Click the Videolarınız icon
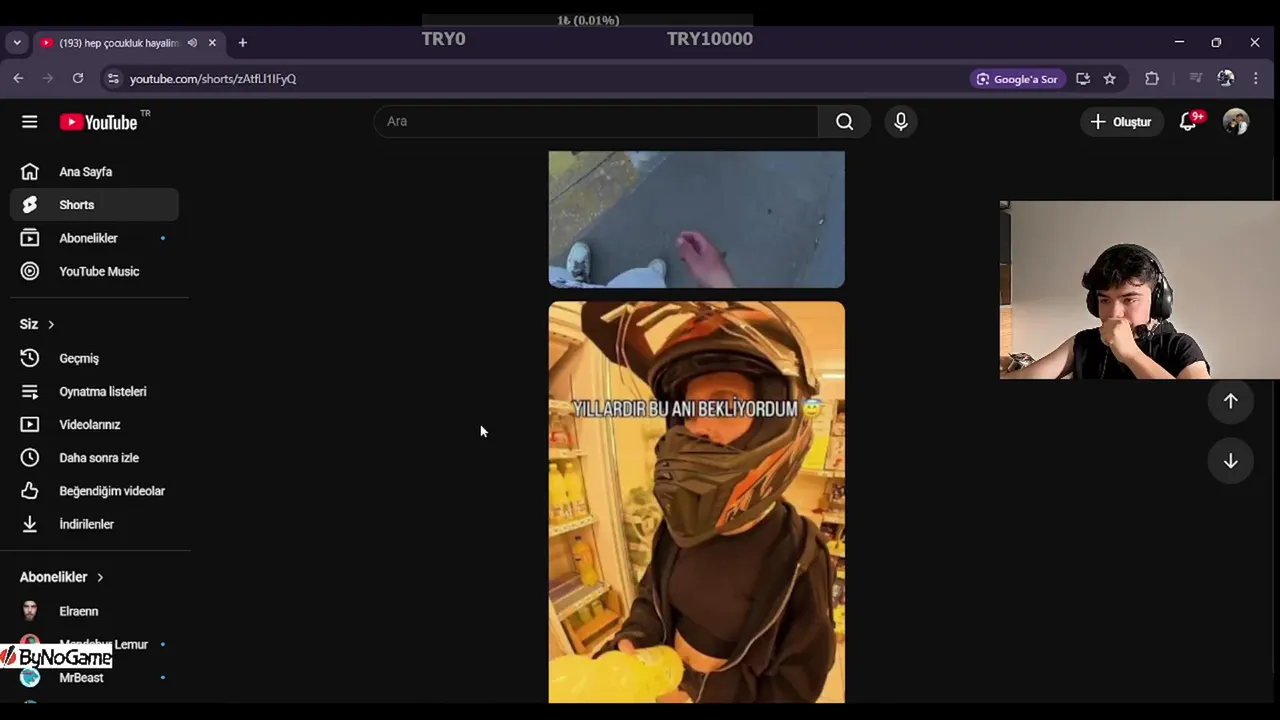This screenshot has height=720, width=1280. point(30,424)
